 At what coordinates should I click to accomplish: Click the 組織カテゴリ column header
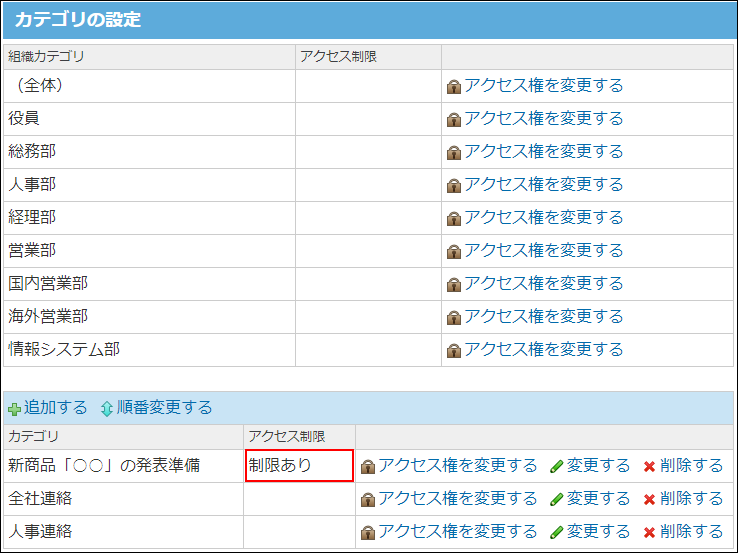(46, 56)
